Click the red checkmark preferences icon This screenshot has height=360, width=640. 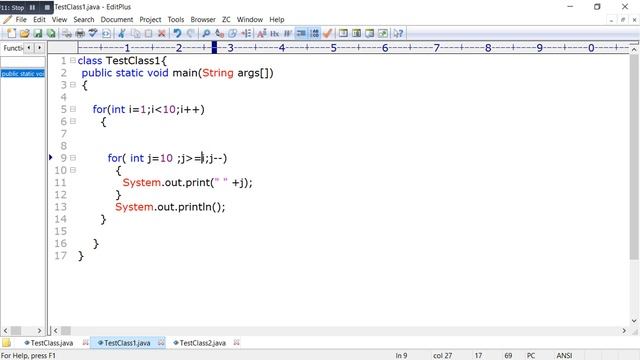tap(327, 33)
